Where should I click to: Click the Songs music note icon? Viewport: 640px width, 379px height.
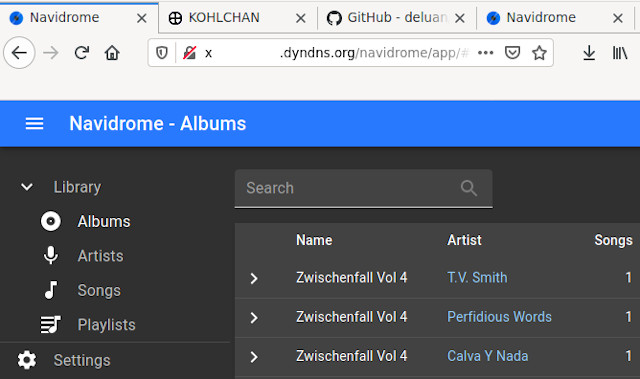[x=51, y=290]
